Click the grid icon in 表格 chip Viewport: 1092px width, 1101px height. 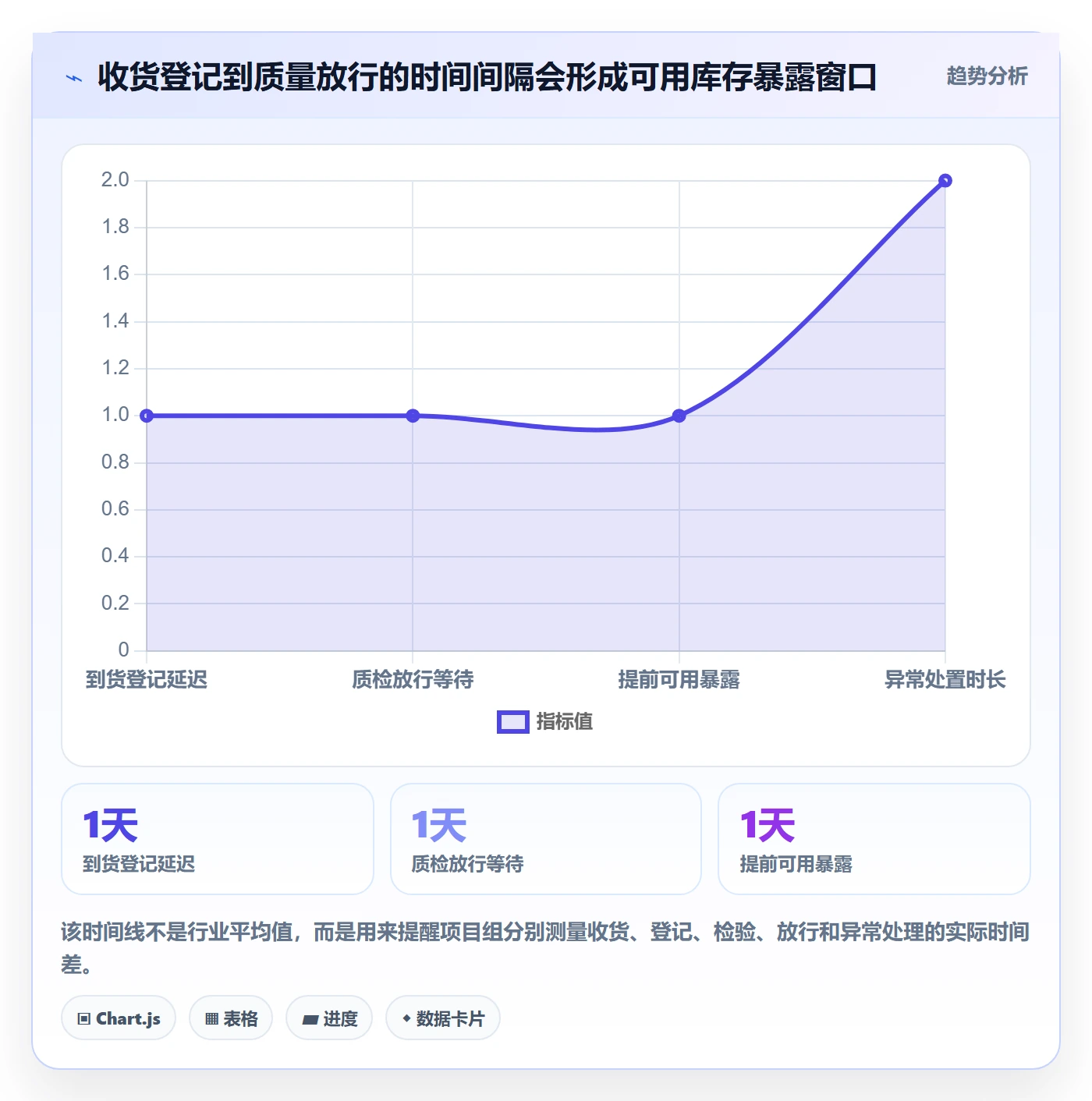212,1018
